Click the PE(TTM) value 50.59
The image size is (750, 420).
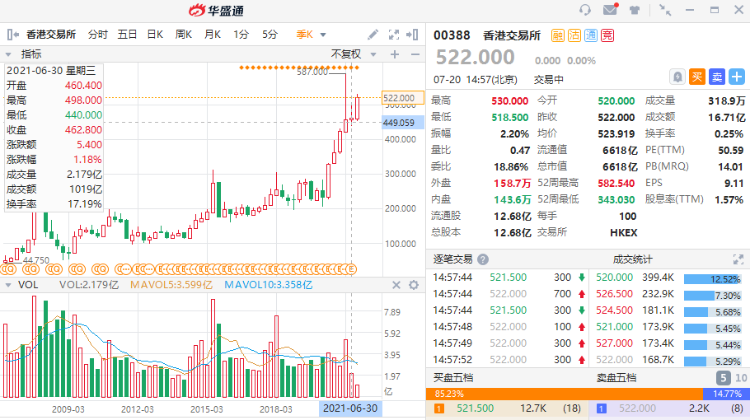[x=730, y=150]
